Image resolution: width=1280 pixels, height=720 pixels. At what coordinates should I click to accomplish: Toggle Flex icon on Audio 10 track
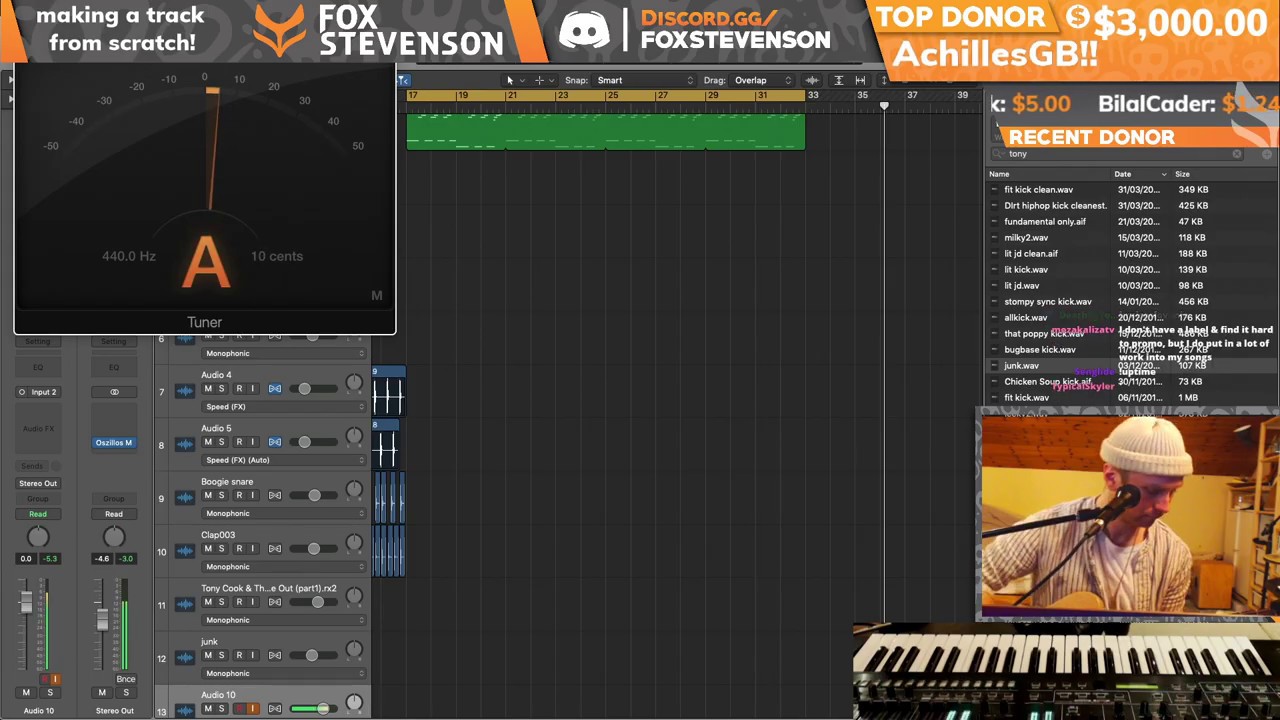(x=275, y=709)
